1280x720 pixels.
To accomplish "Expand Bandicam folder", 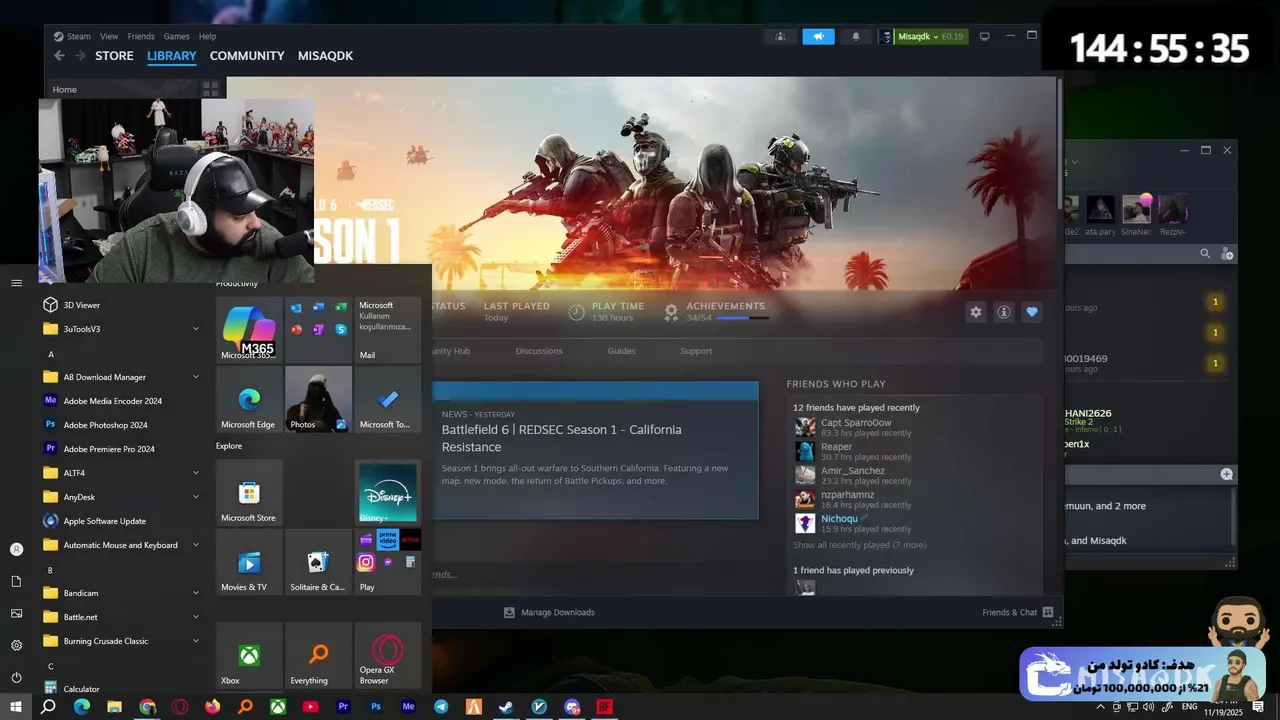I will pyautogui.click(x=121, y=593).
